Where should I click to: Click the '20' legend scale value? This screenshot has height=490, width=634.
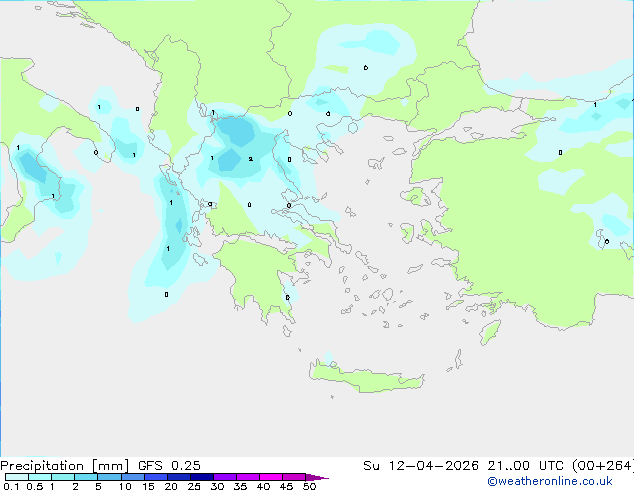(171, 486)
